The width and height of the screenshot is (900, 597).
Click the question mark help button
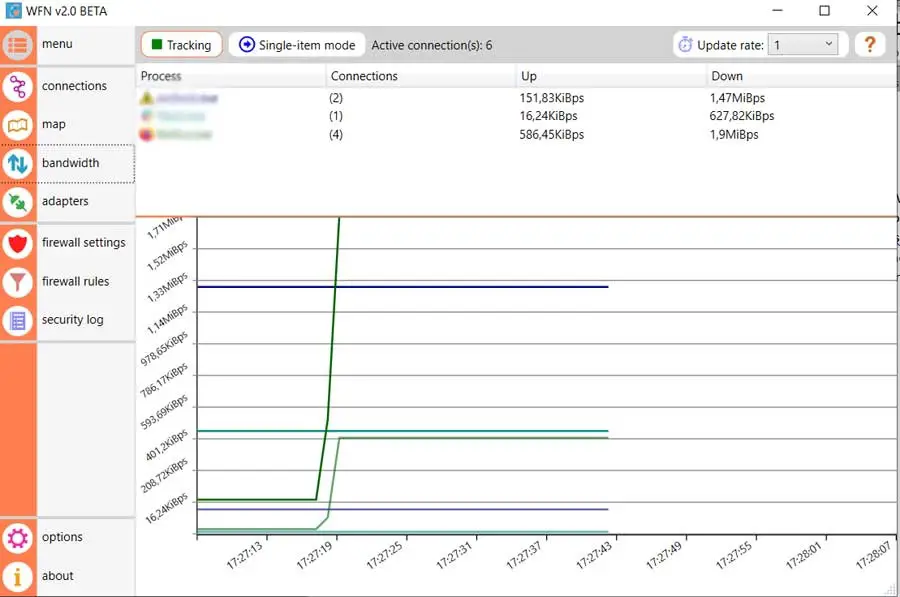(x=870, y=45)
